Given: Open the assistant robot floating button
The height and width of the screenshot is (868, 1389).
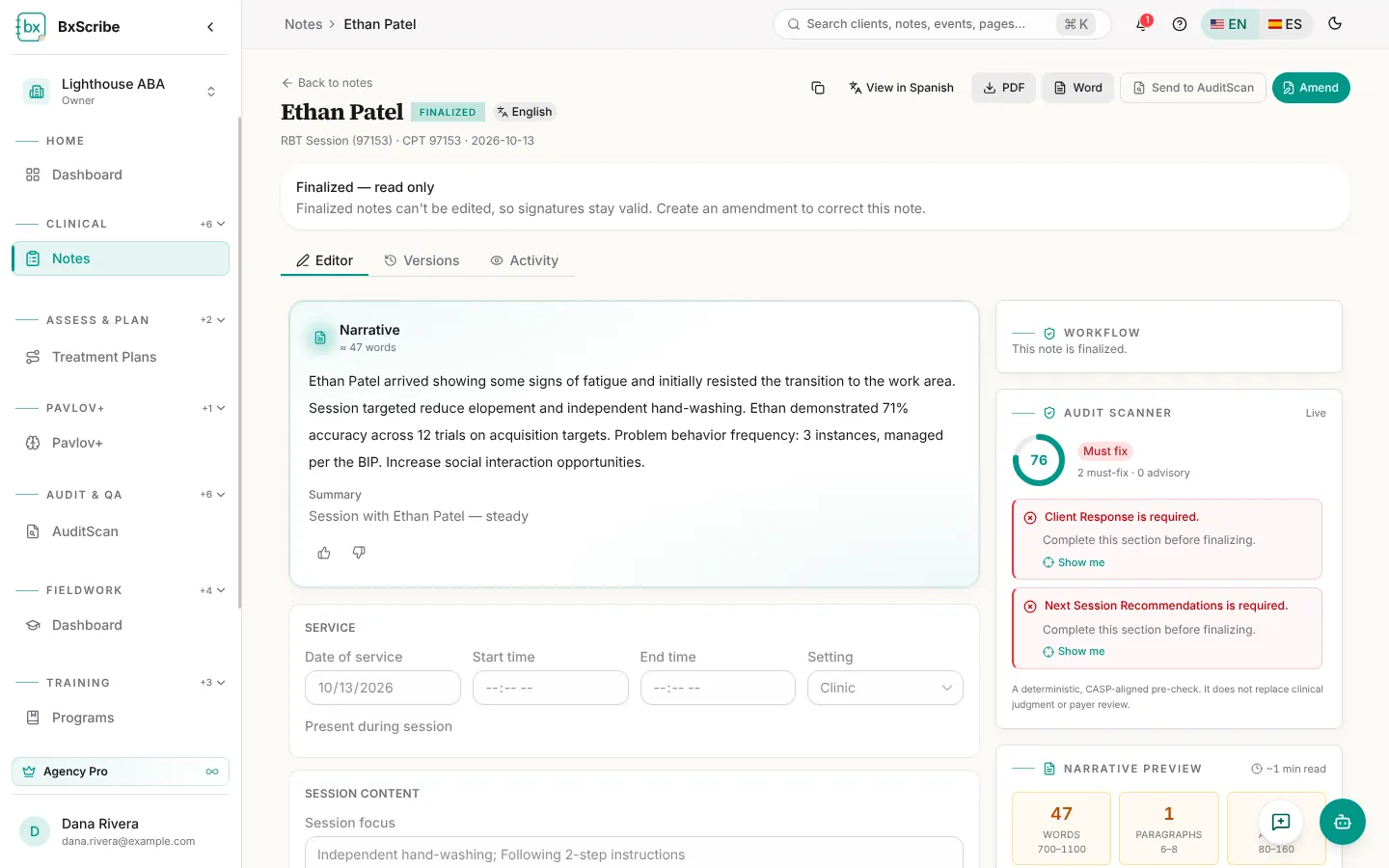Looking at the screenshot, I should tap(1343, 822).
